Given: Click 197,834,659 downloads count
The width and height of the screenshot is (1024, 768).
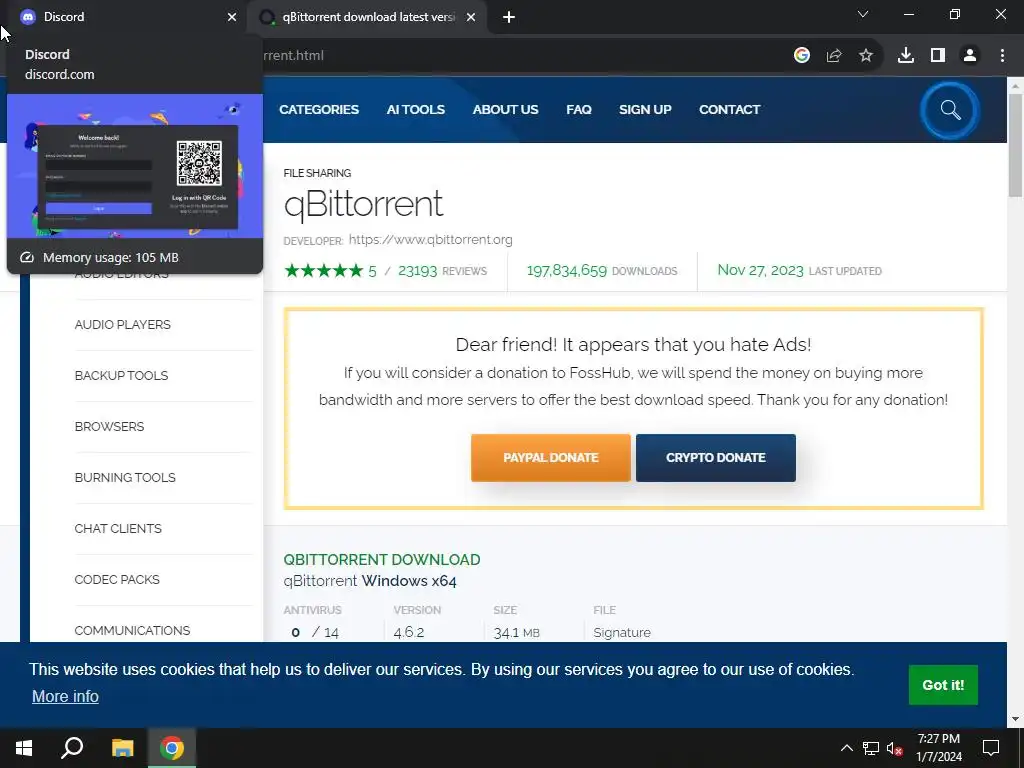Looking at the screenshot, I should click(x=567, y=270).
